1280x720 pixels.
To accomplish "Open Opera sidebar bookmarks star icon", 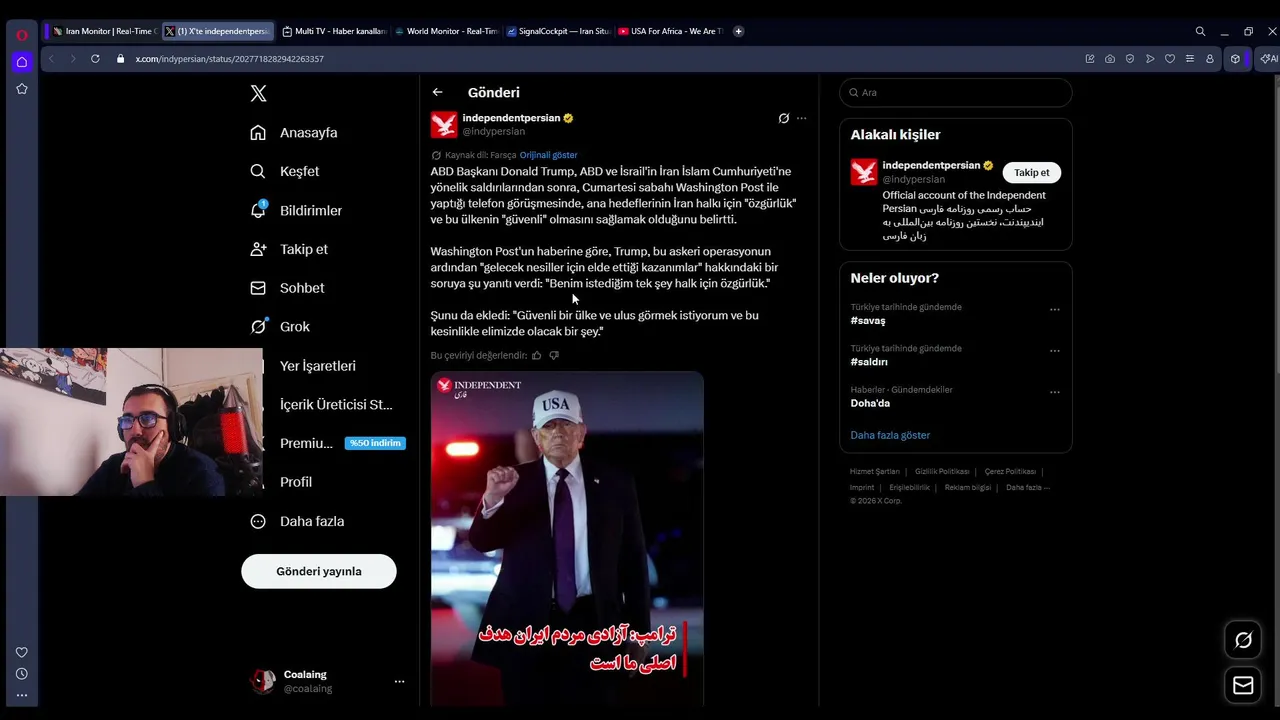I will 21,89.
